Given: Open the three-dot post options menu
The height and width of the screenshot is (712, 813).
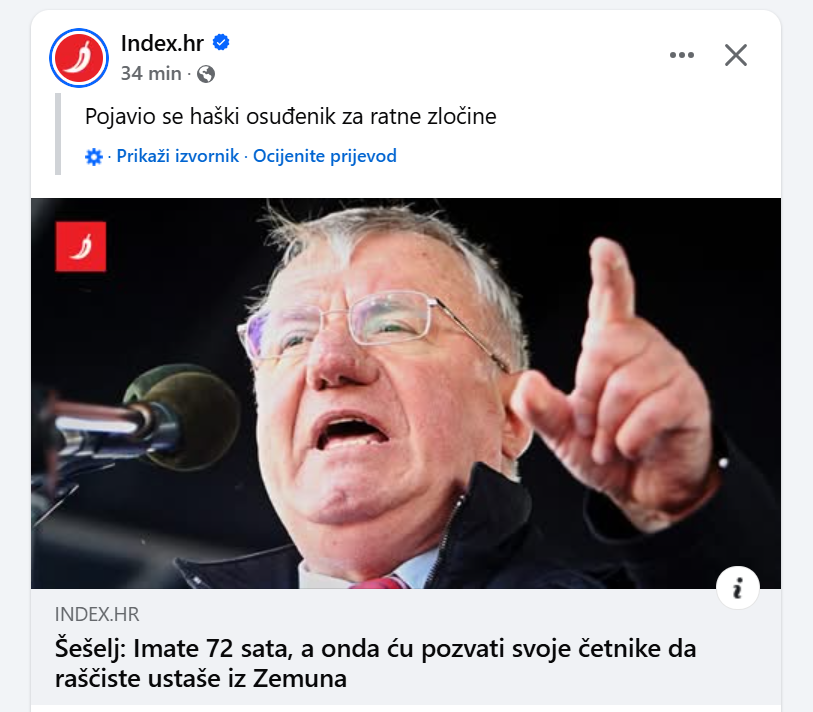Looking at the screenshot, I should click(682, 55).
